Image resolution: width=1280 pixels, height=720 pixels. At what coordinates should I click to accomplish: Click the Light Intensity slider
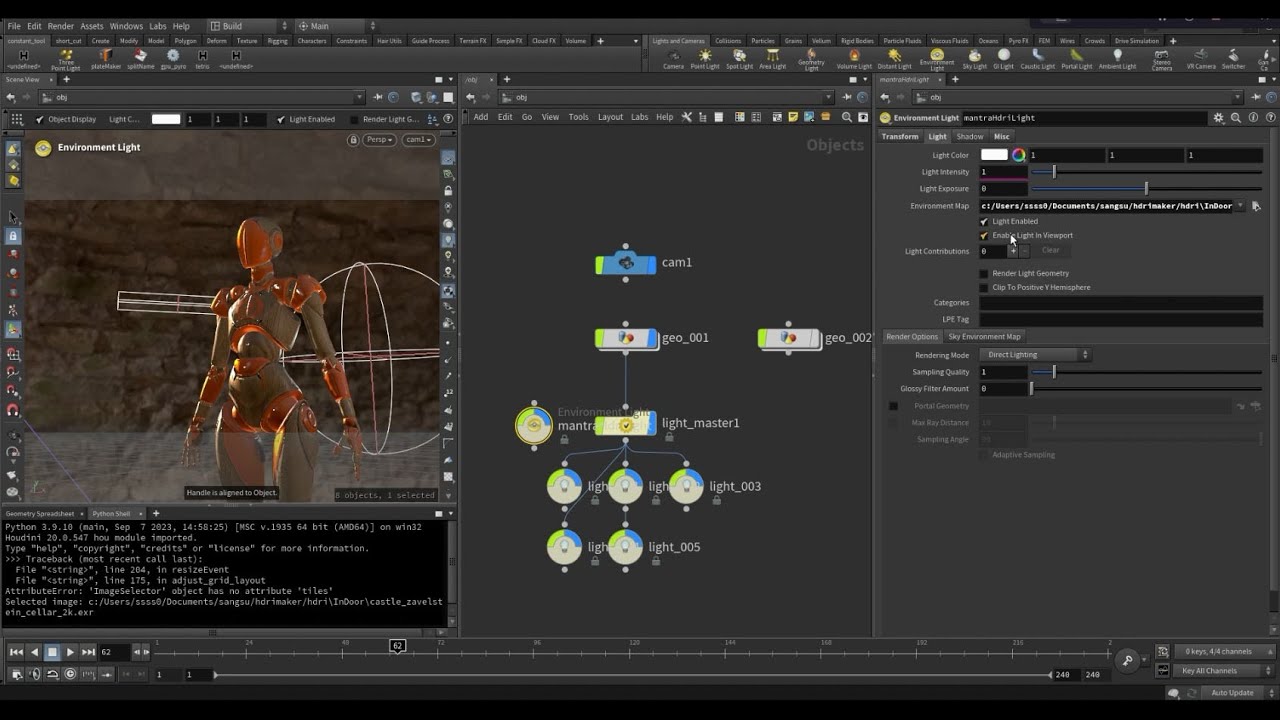(1146, 172)
